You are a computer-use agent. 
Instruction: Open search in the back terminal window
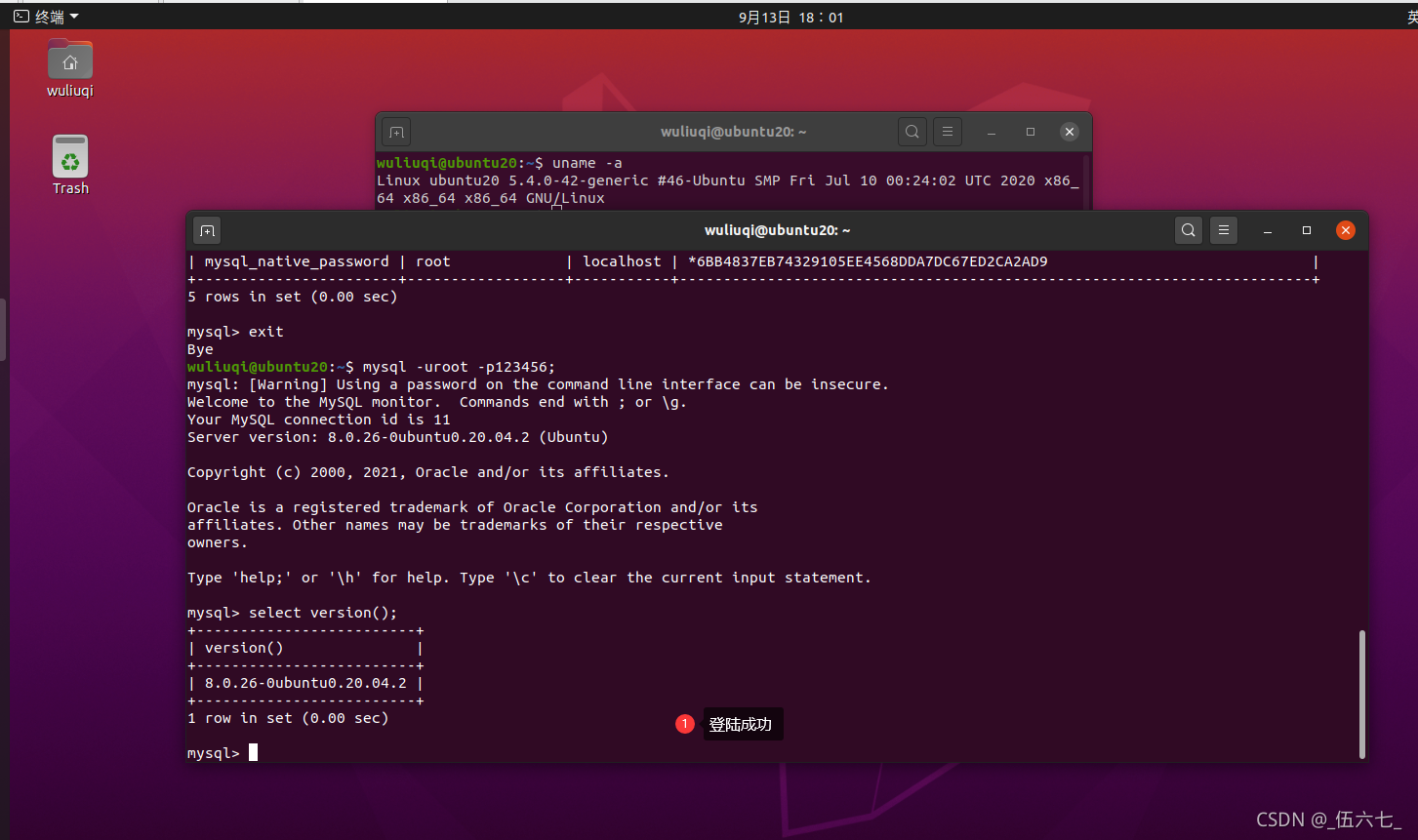[x=912, y=132]
